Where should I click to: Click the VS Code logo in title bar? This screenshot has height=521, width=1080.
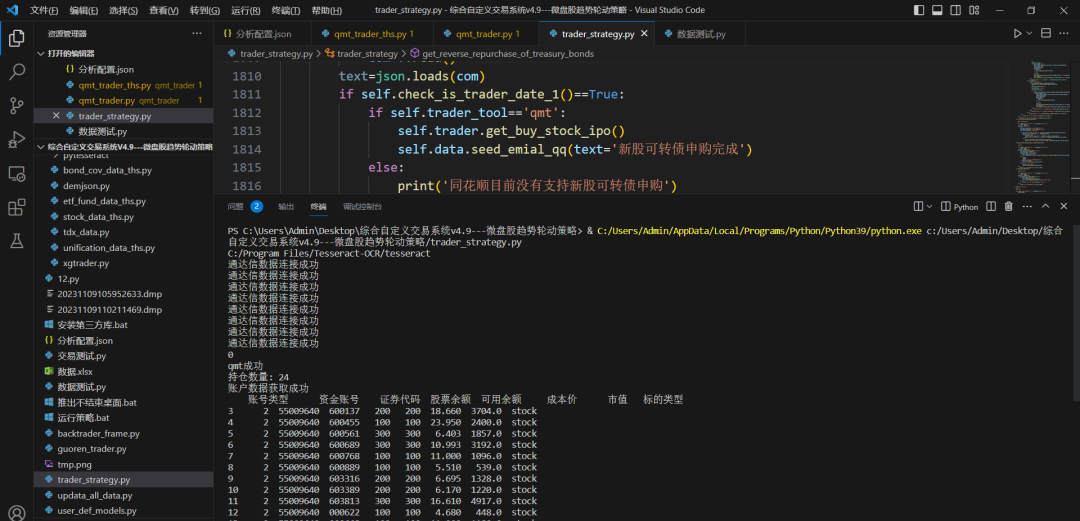12,10
